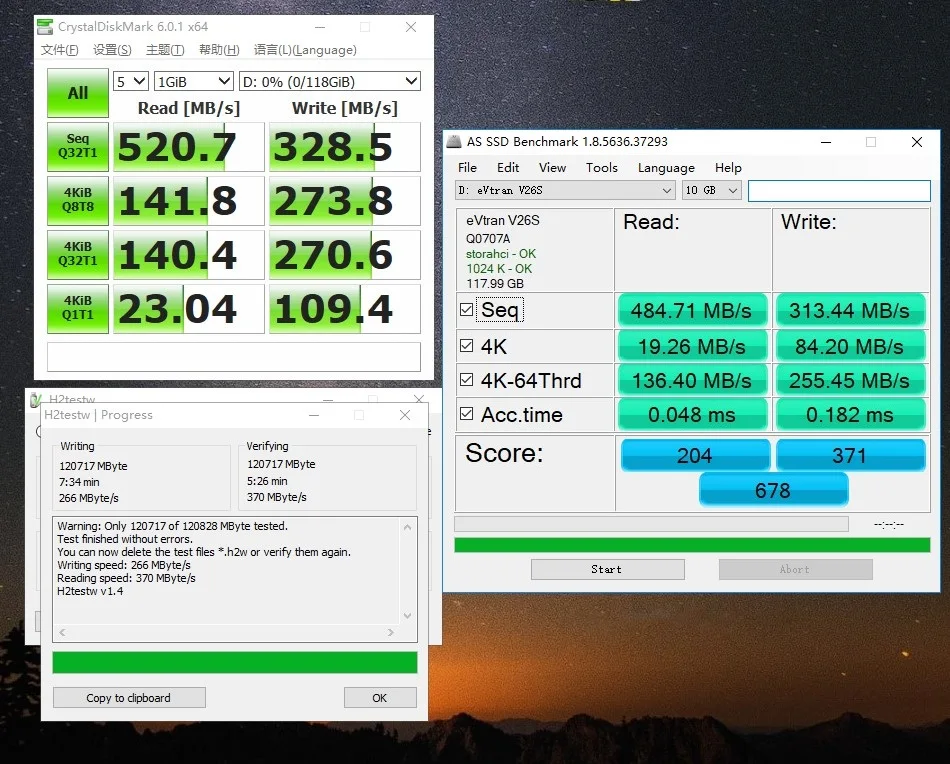
Task: Click the Start button in AS SSD Benchmark
Action: click(608, 569)
